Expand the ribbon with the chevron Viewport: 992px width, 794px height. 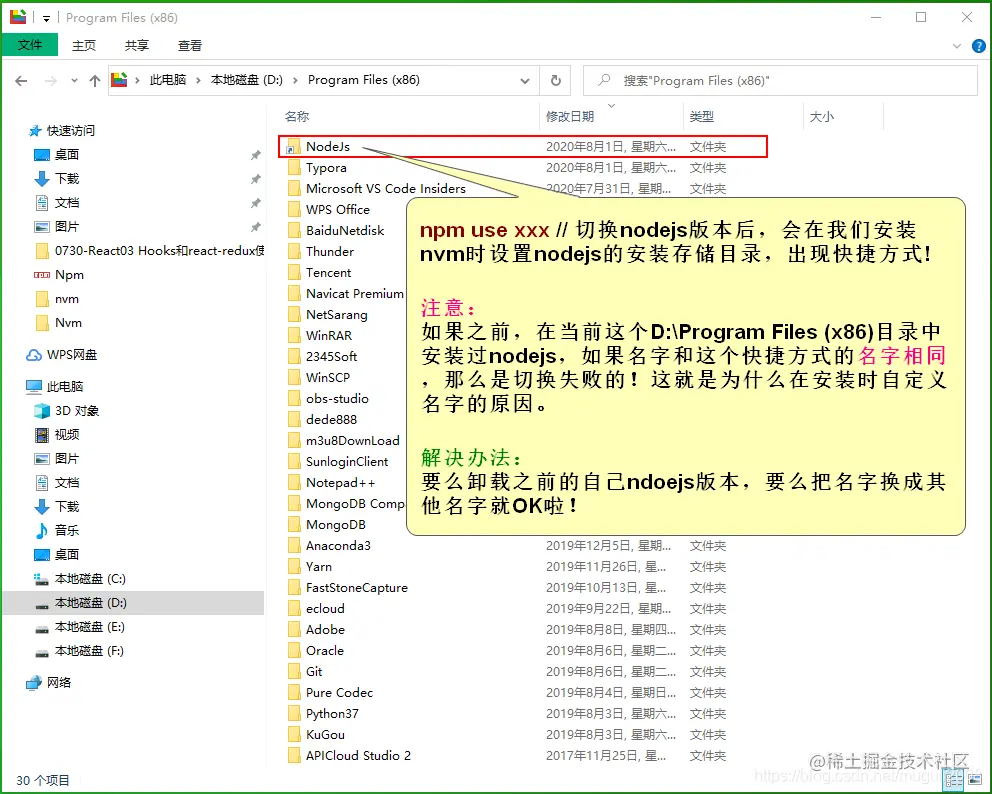957,46
